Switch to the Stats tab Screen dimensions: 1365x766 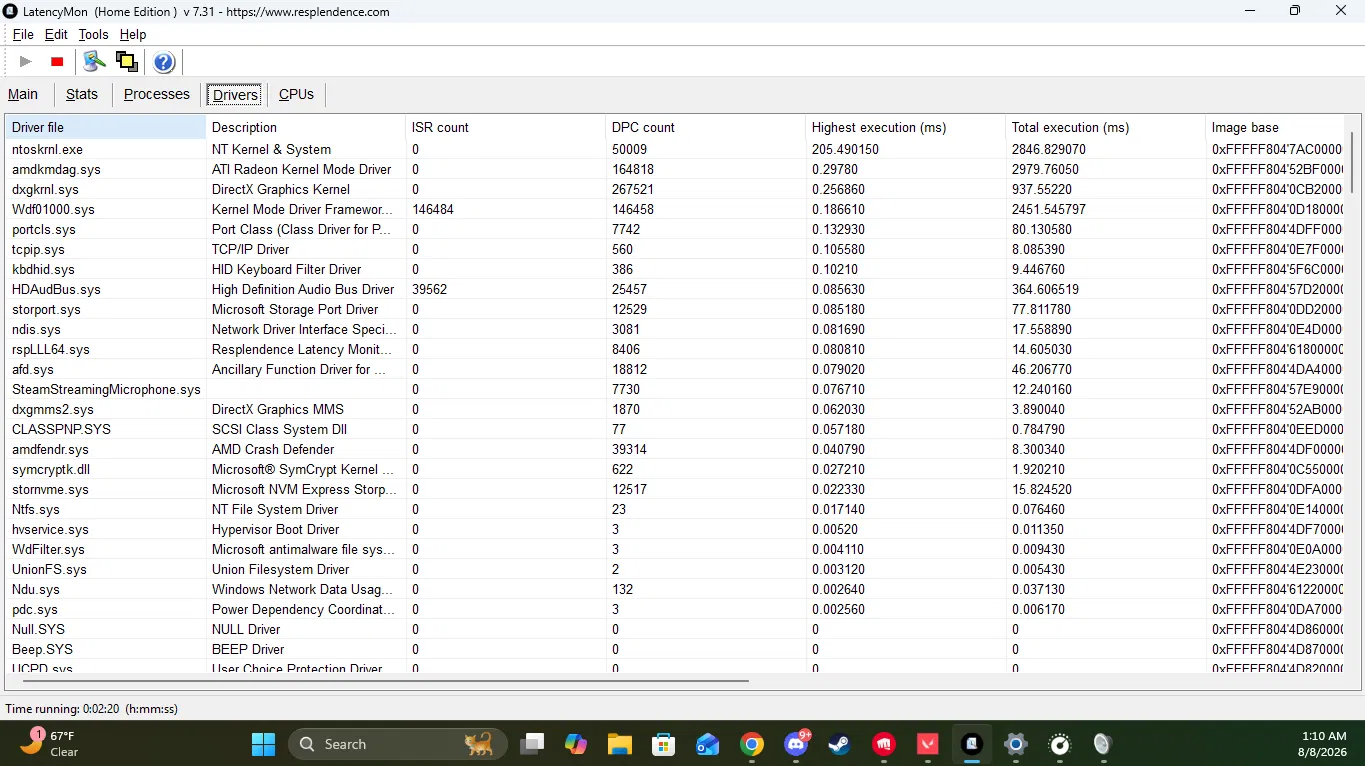coord(82,94)
